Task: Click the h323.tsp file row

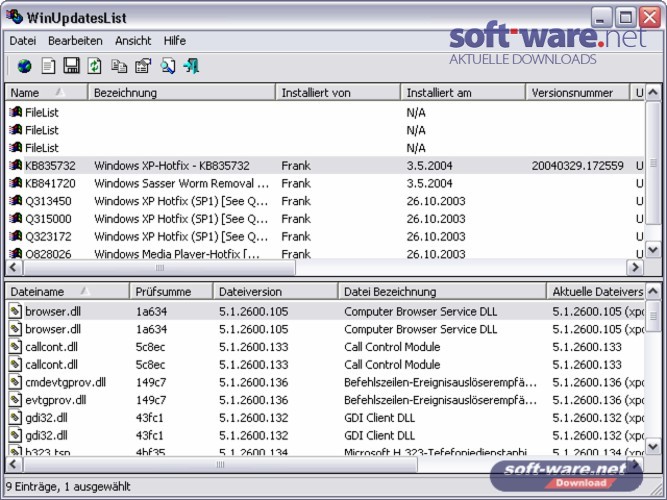Action: coord(325,451)
